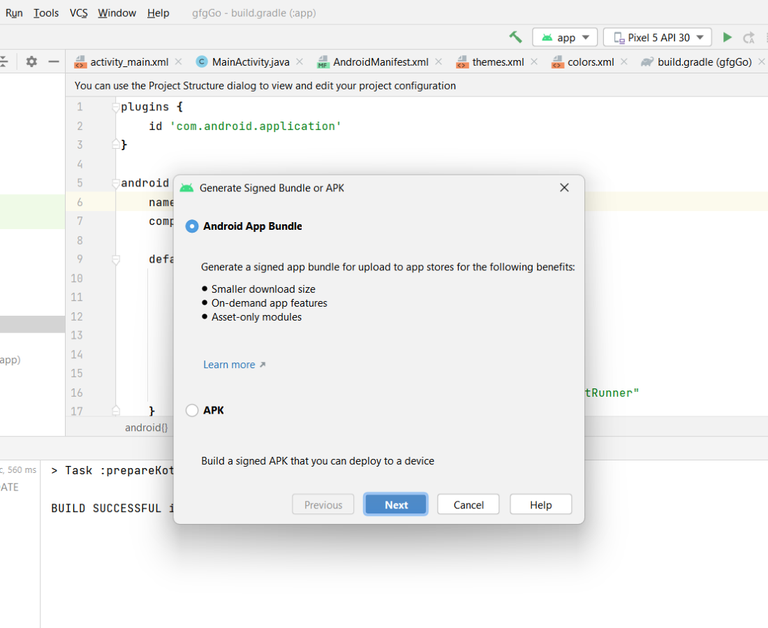768x628 pixels.
Task: Collapse the android block fold marker
Action: click(116, 183)
